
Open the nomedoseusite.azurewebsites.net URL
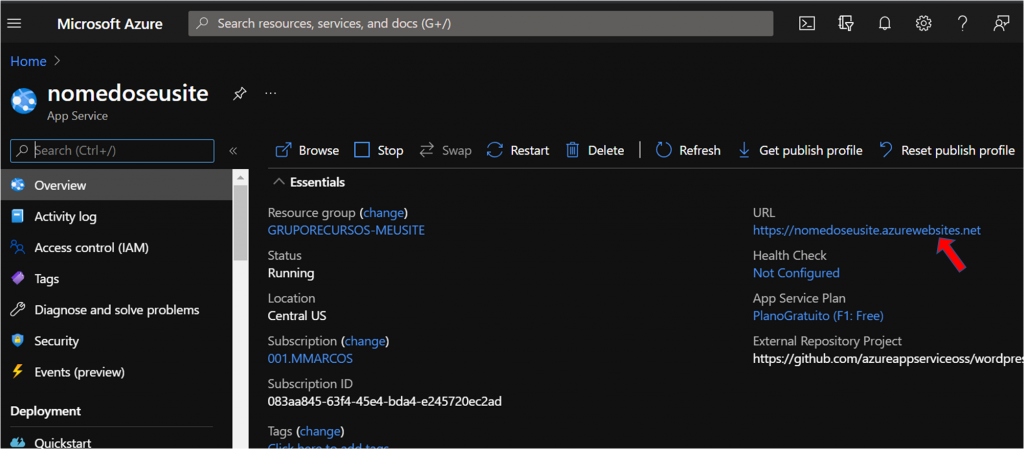pyautogui.click(x=867, y=230)
